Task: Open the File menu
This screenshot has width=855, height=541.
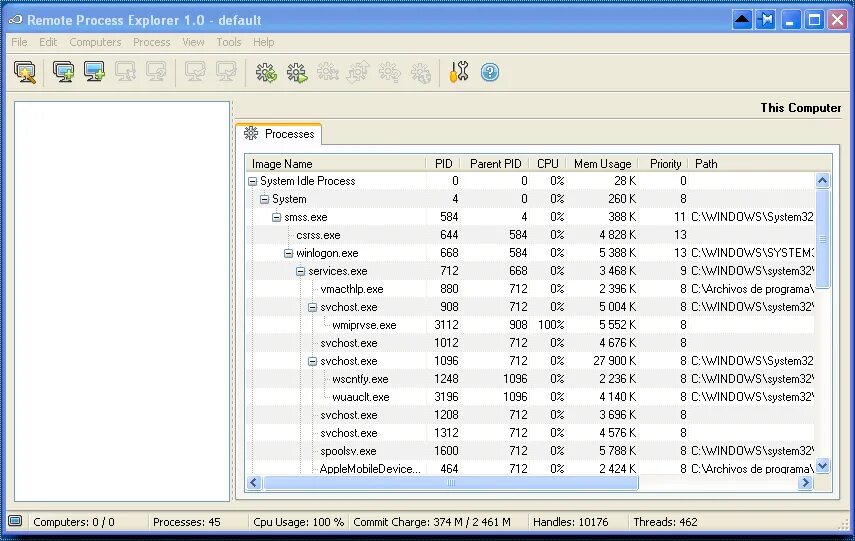Action: pyautogui.click(x=19, y=42)
